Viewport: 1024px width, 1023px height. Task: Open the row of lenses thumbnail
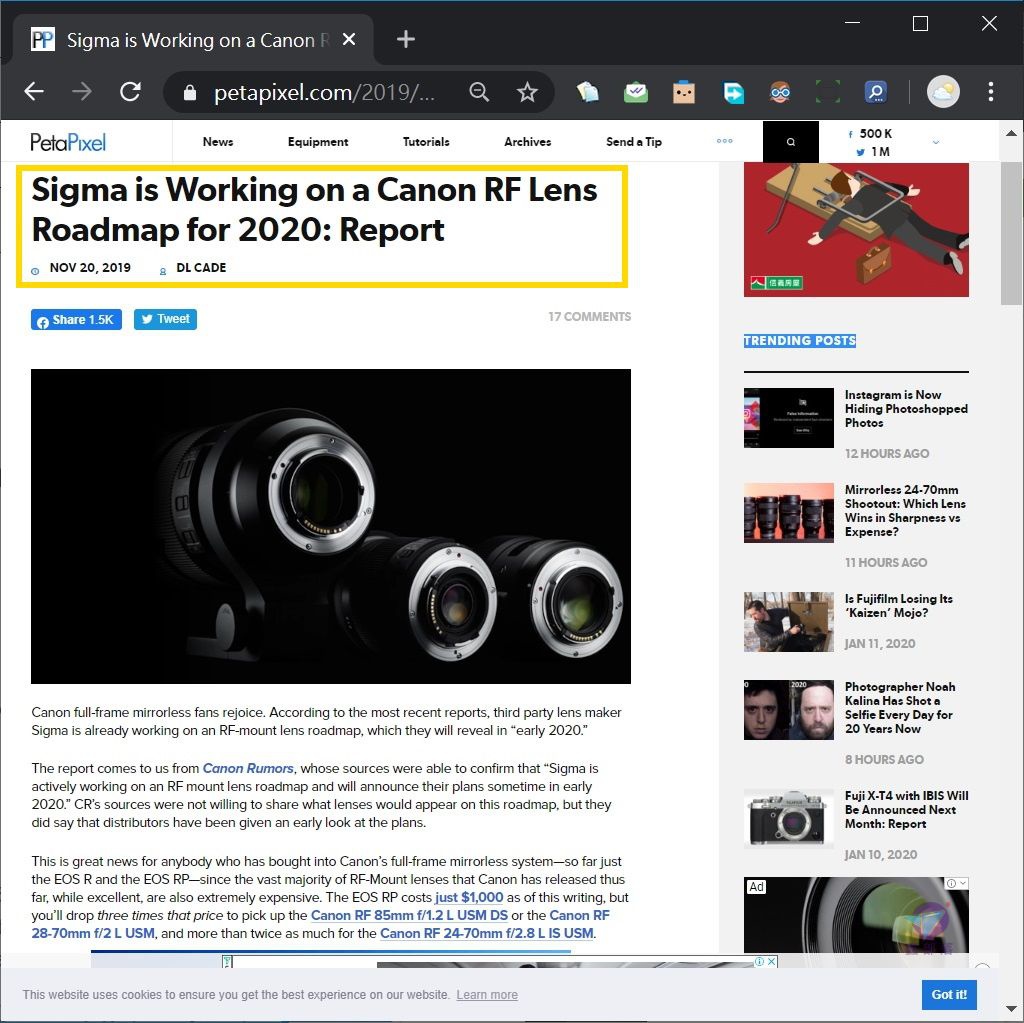click(x=789, y=513)
